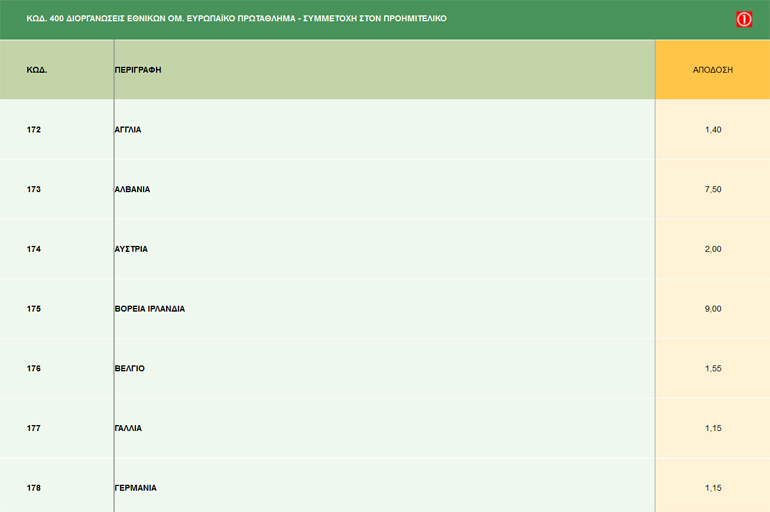The width and height of the screenshot is (770, 512).
Task: Click code 172 in the first row
Action: (x=34, y=130)
